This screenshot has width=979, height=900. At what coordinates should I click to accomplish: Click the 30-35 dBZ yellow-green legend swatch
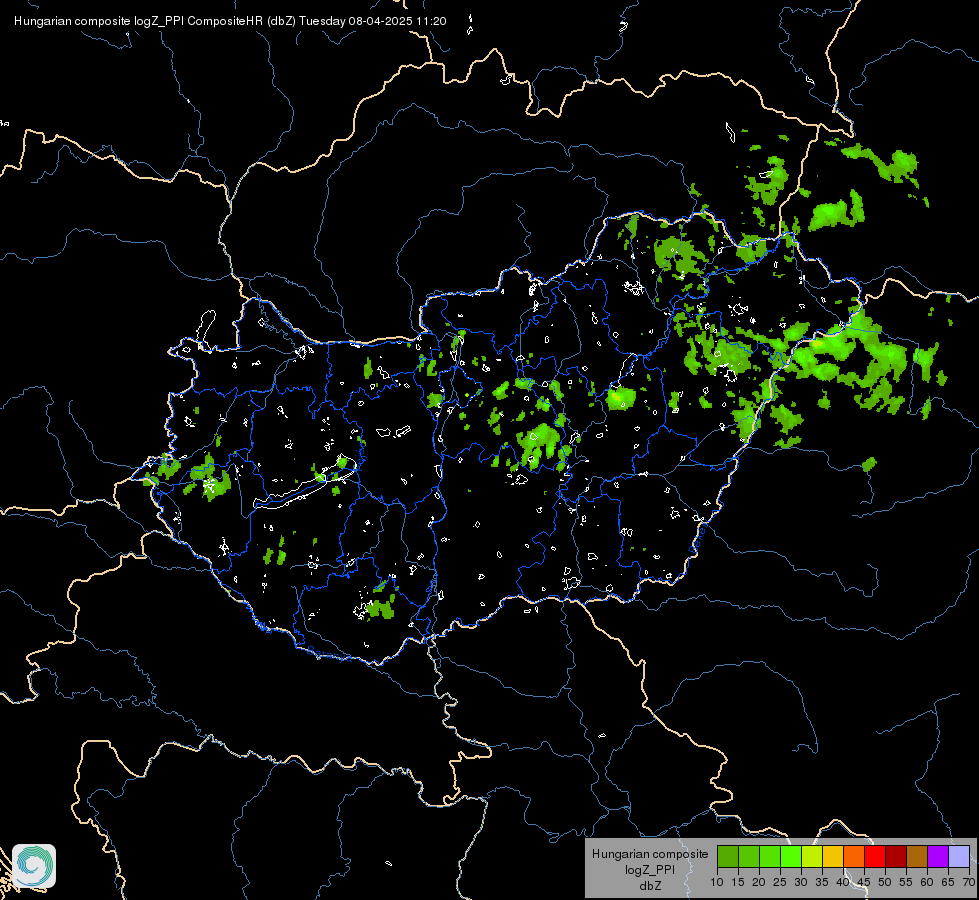(x=812, y=857)
